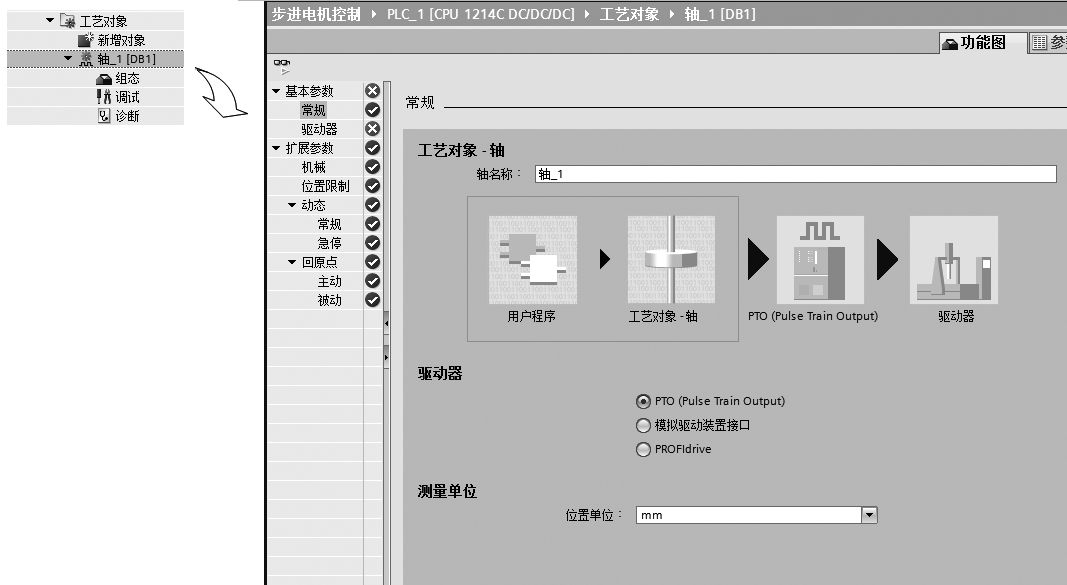Click the 用户程序 diagram image
1067x585 pixels.
click(x=533, y=260)
